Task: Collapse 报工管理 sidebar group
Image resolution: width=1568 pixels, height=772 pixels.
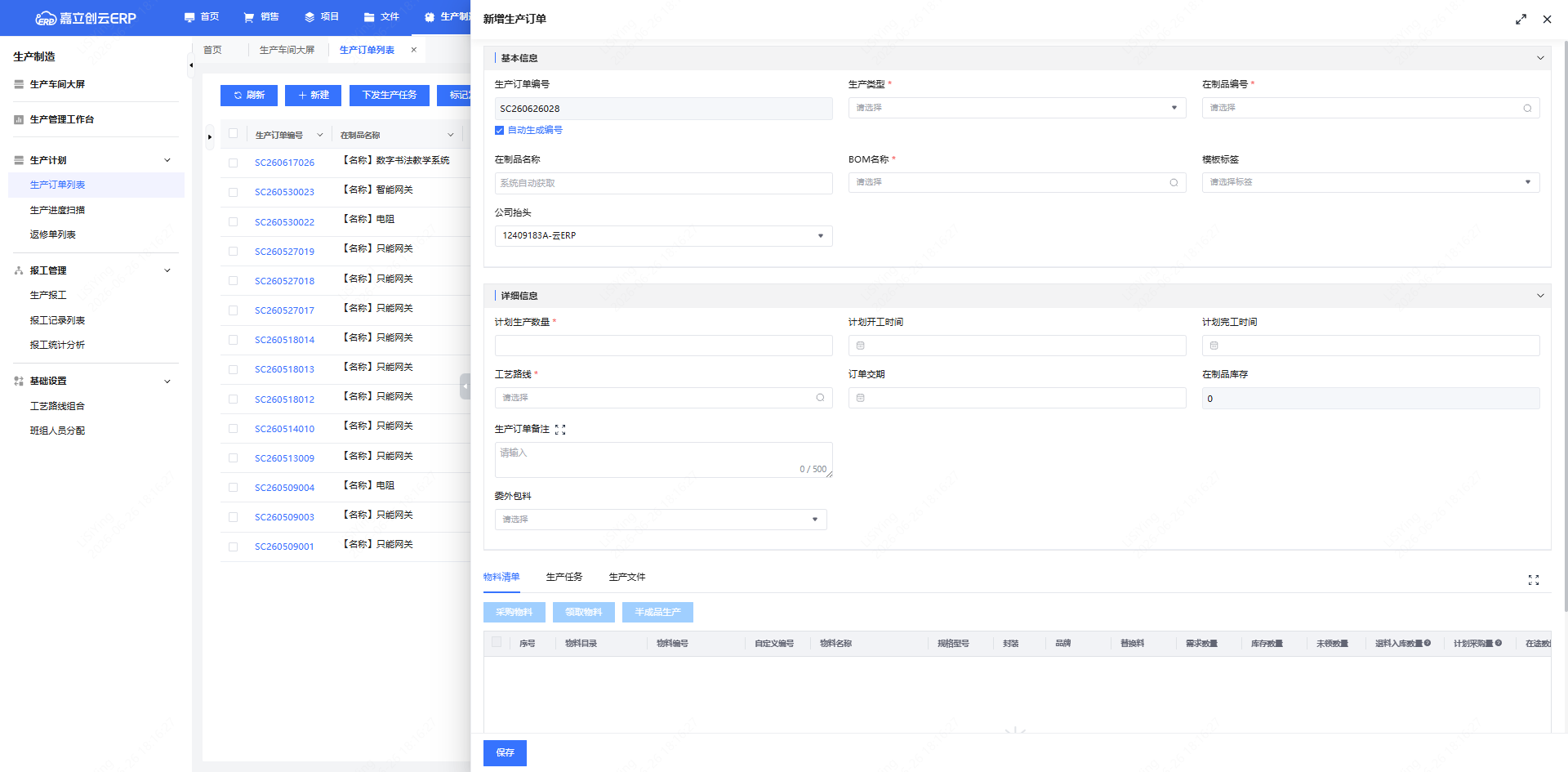Action: click(x=167, y=270)
